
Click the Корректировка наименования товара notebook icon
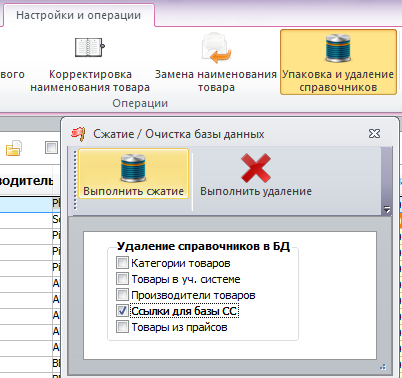click(90, 47)
